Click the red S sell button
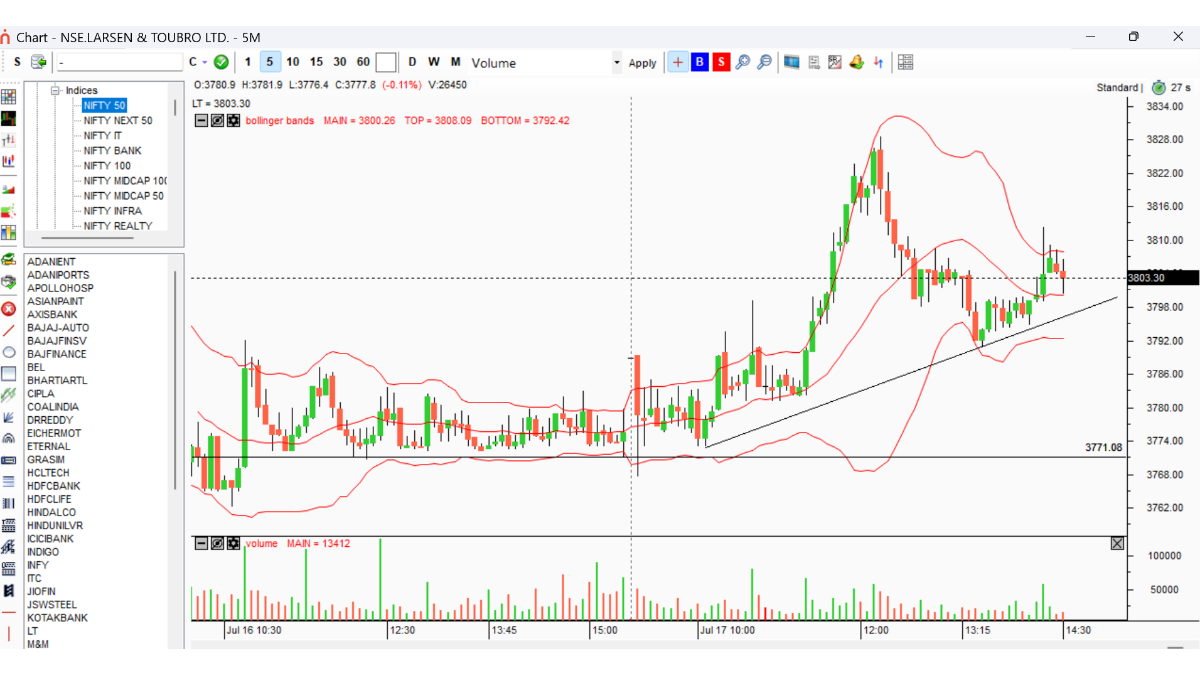1200x675 pixels. [721, 62]
